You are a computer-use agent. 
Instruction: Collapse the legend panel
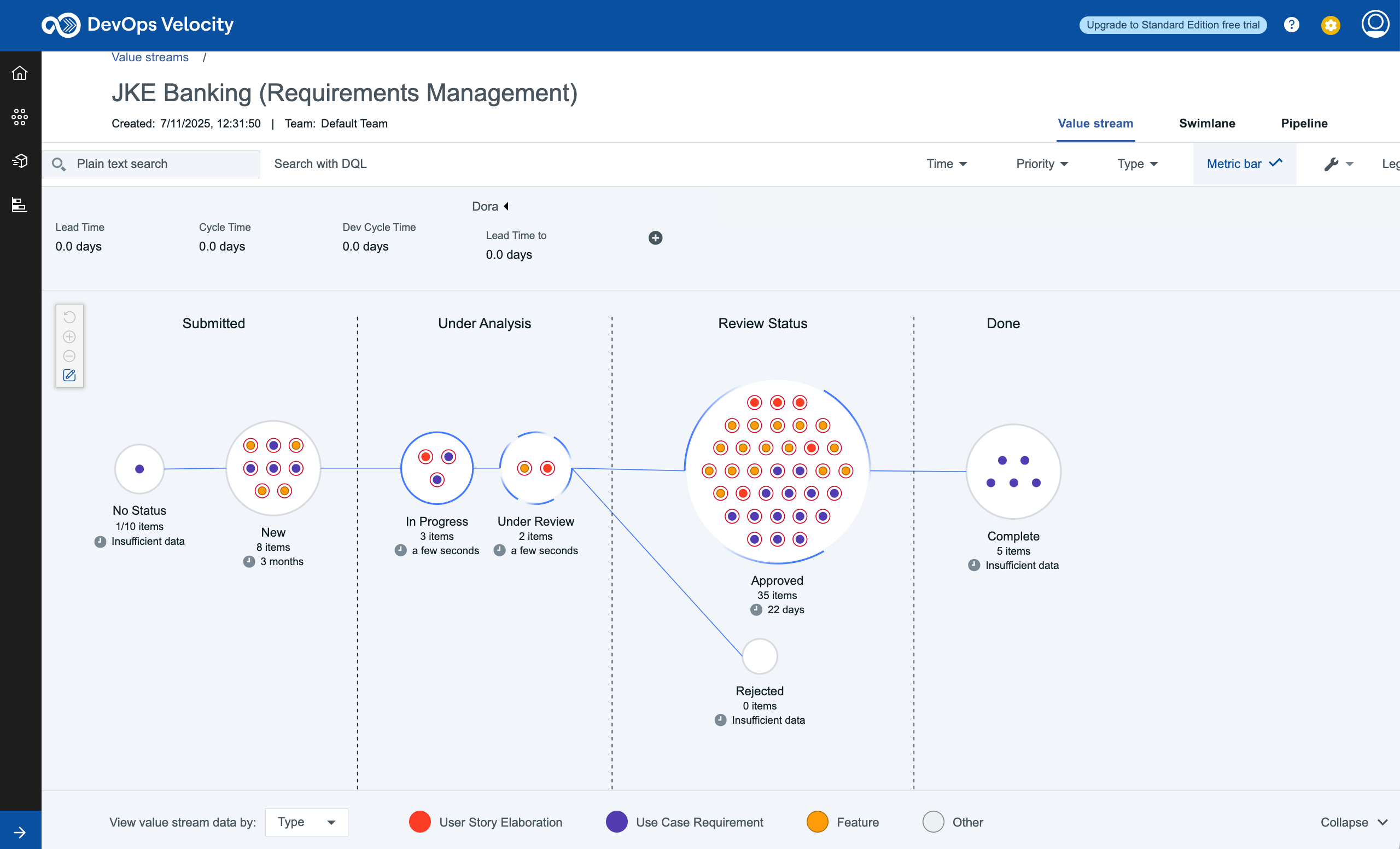(x=1354, y=822)
